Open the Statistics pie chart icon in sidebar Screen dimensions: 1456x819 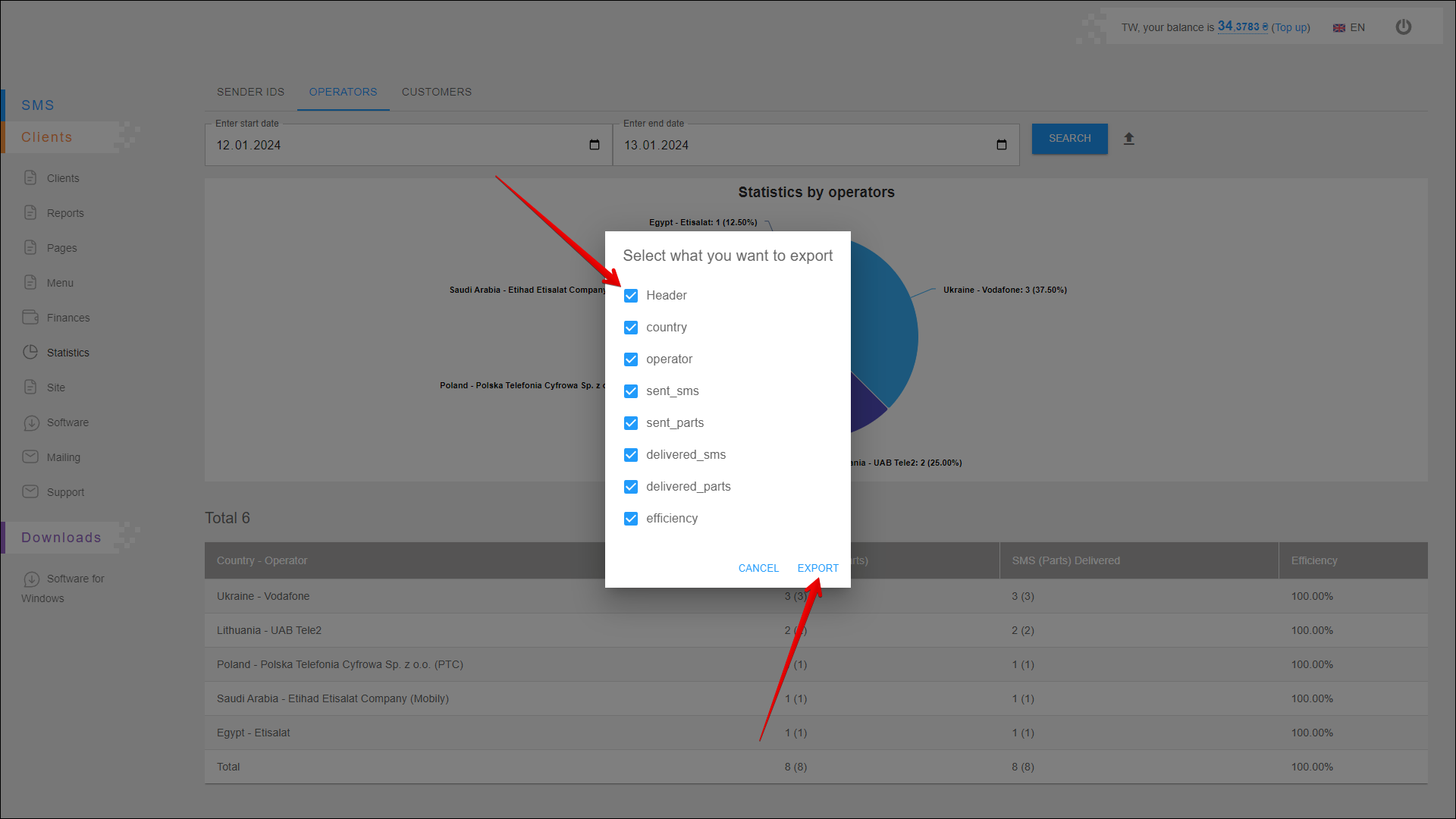30,352
